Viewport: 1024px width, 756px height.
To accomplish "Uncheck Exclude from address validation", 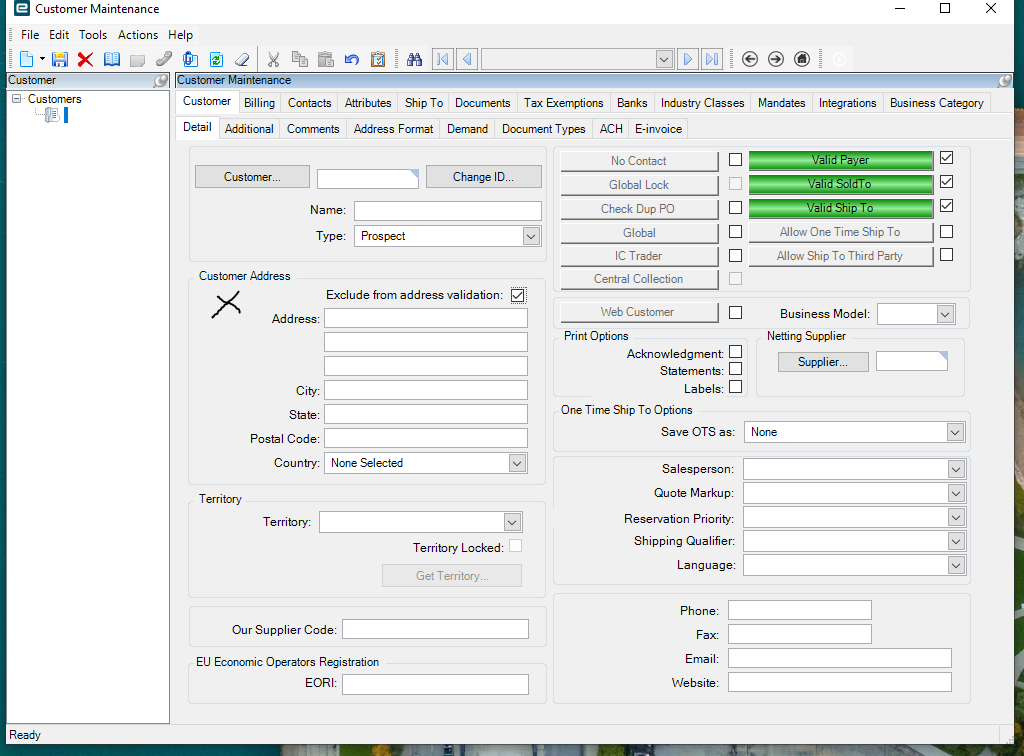I will coord(518,295).
